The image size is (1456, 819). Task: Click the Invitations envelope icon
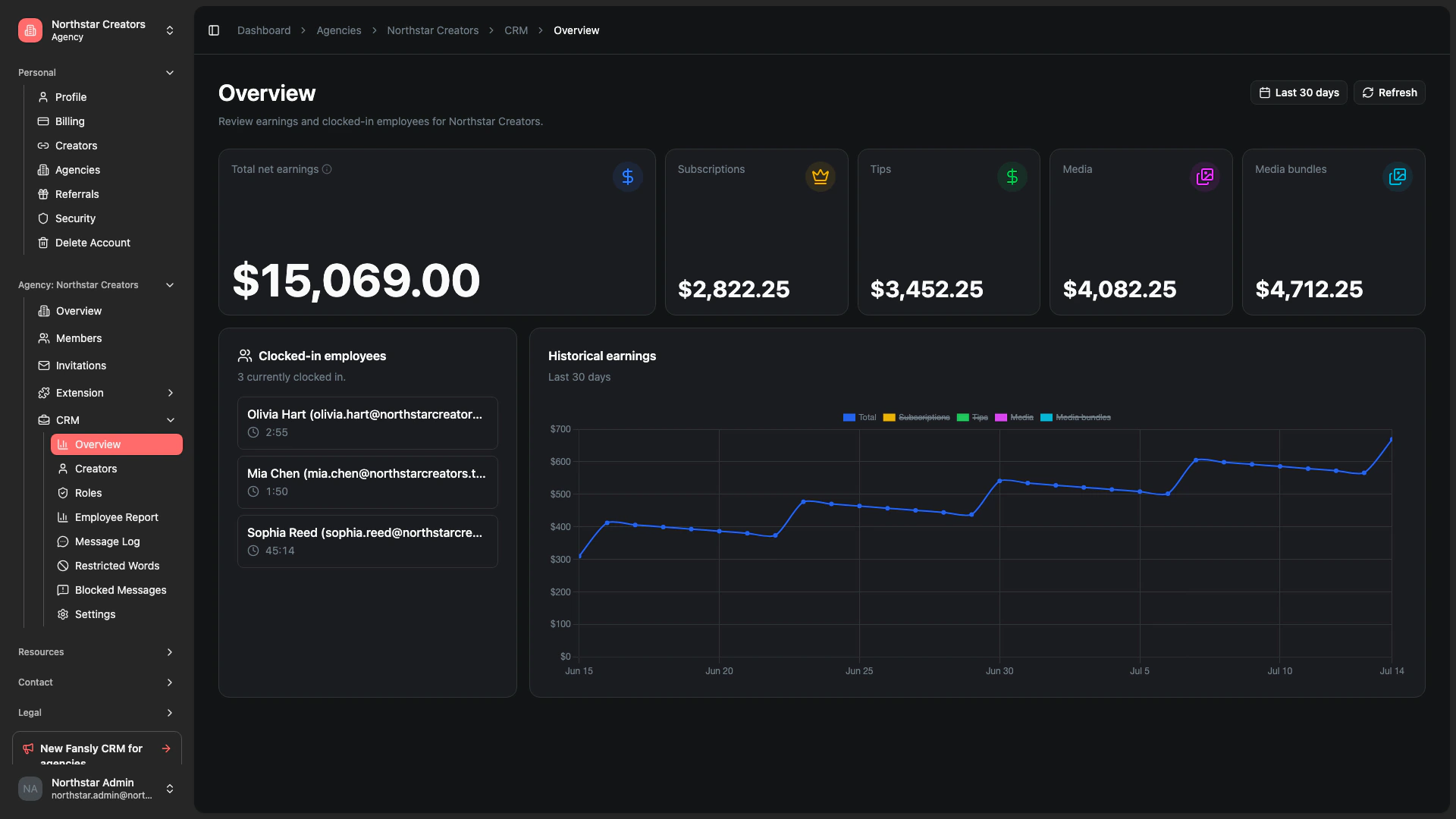(44, 366)
